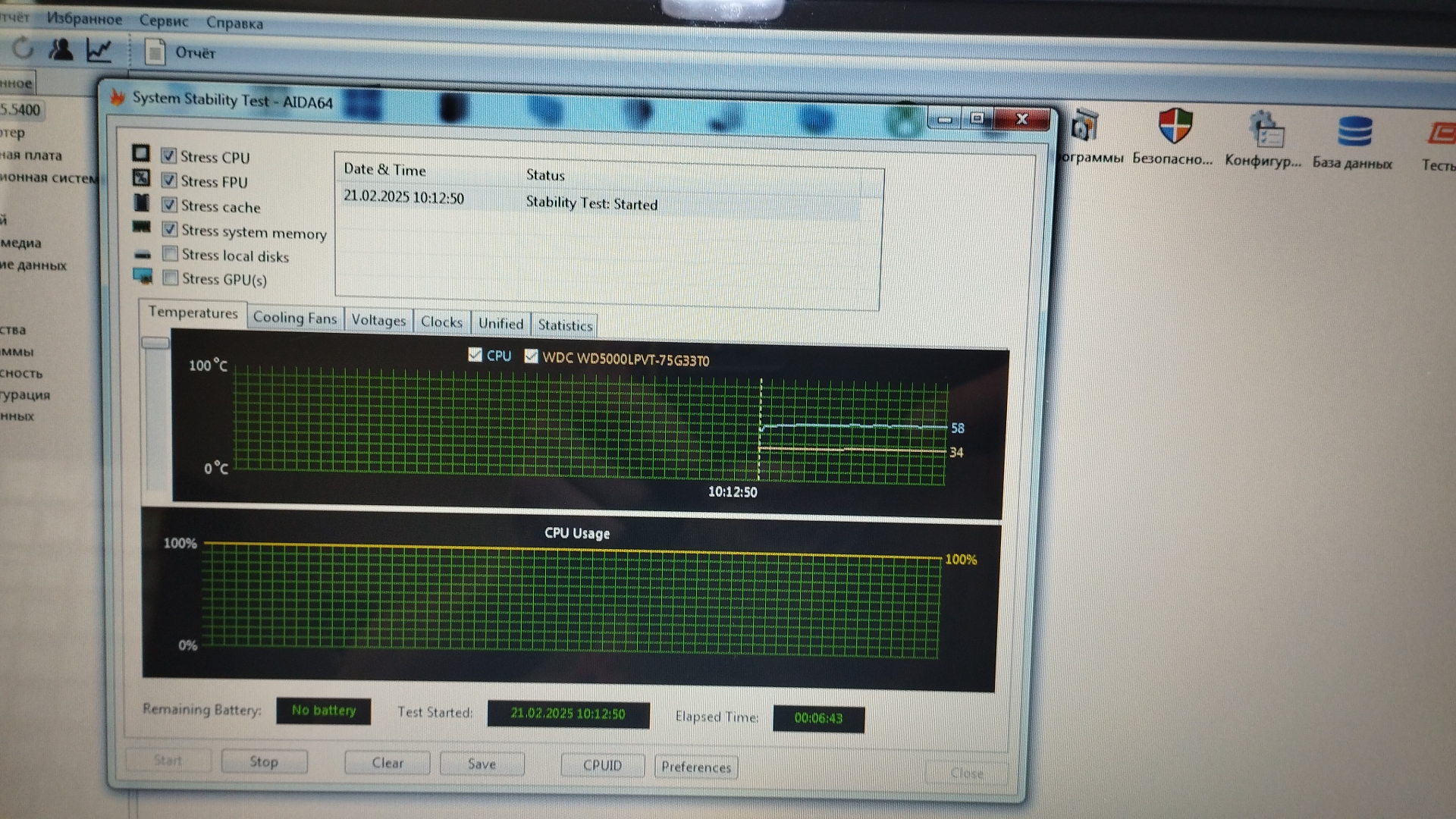The height and width of the screenshot is (819, 1456).
Task: Open Безопасность shield icon in main window
Action: [x=1174, y=127]
